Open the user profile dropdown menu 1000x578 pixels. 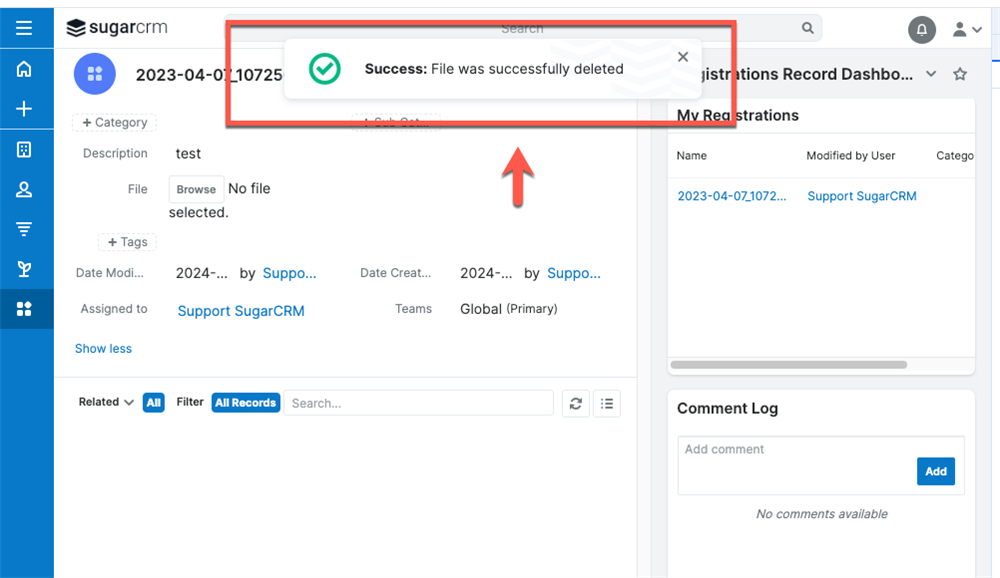click(x=967, y=29)
